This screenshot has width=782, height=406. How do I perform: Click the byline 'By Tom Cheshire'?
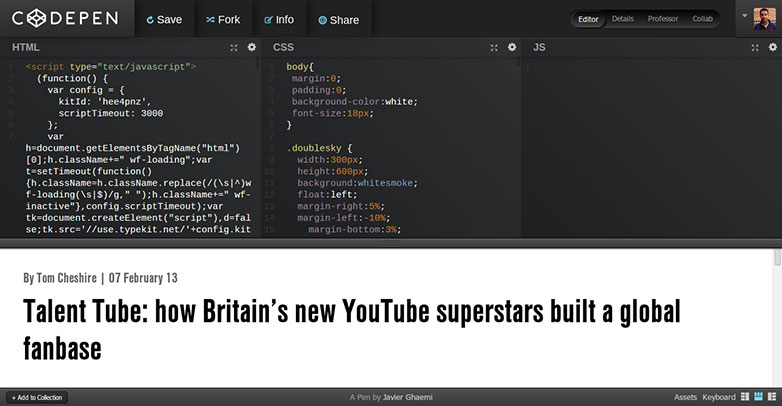(60, 278)
